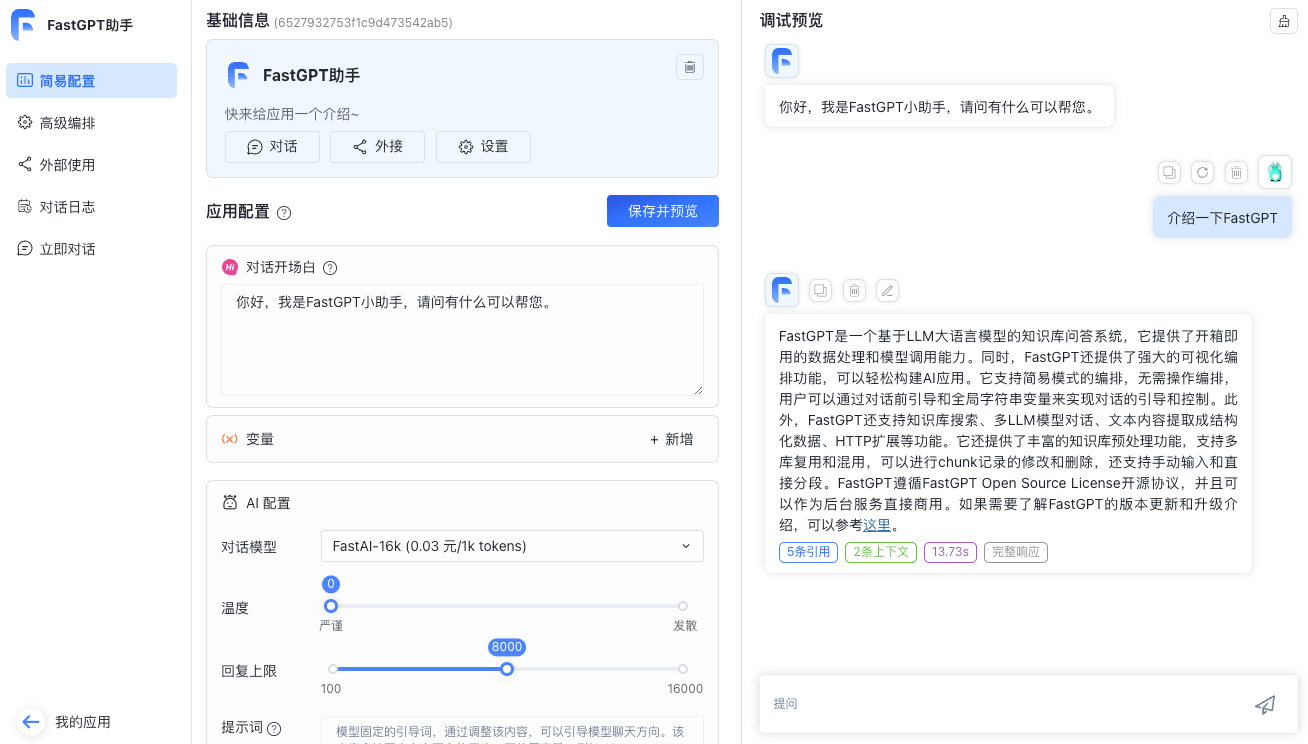Viewport: 1308px width, 744px height.
Task: Switch to 高级编排 in the sidebar
Action: (91, 122)
